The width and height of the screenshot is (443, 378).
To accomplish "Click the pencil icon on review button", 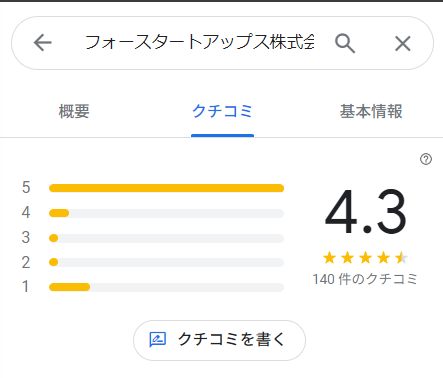I will [157, 340].
